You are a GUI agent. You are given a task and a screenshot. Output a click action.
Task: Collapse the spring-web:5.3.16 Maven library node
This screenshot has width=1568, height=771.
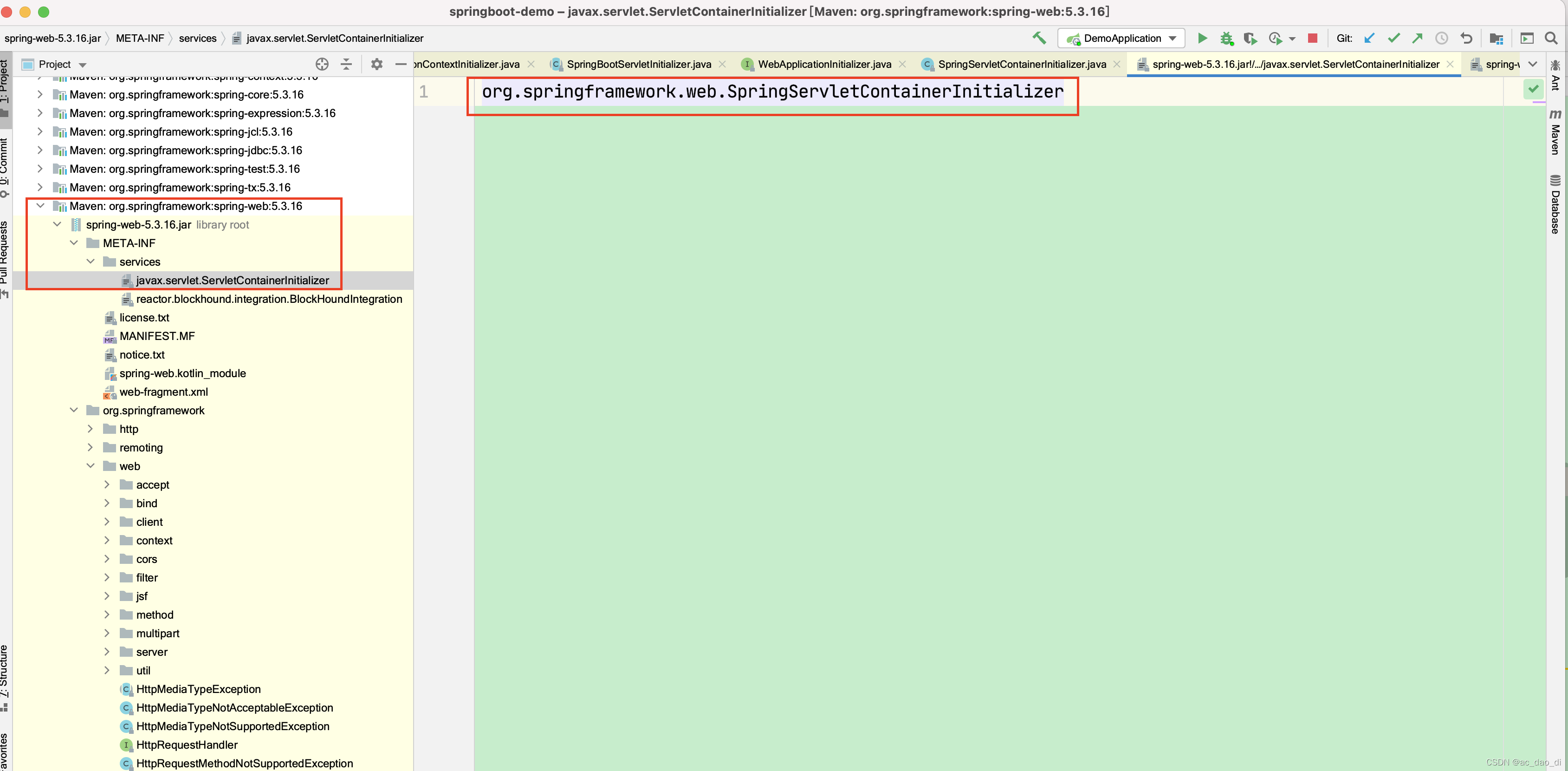40,206
